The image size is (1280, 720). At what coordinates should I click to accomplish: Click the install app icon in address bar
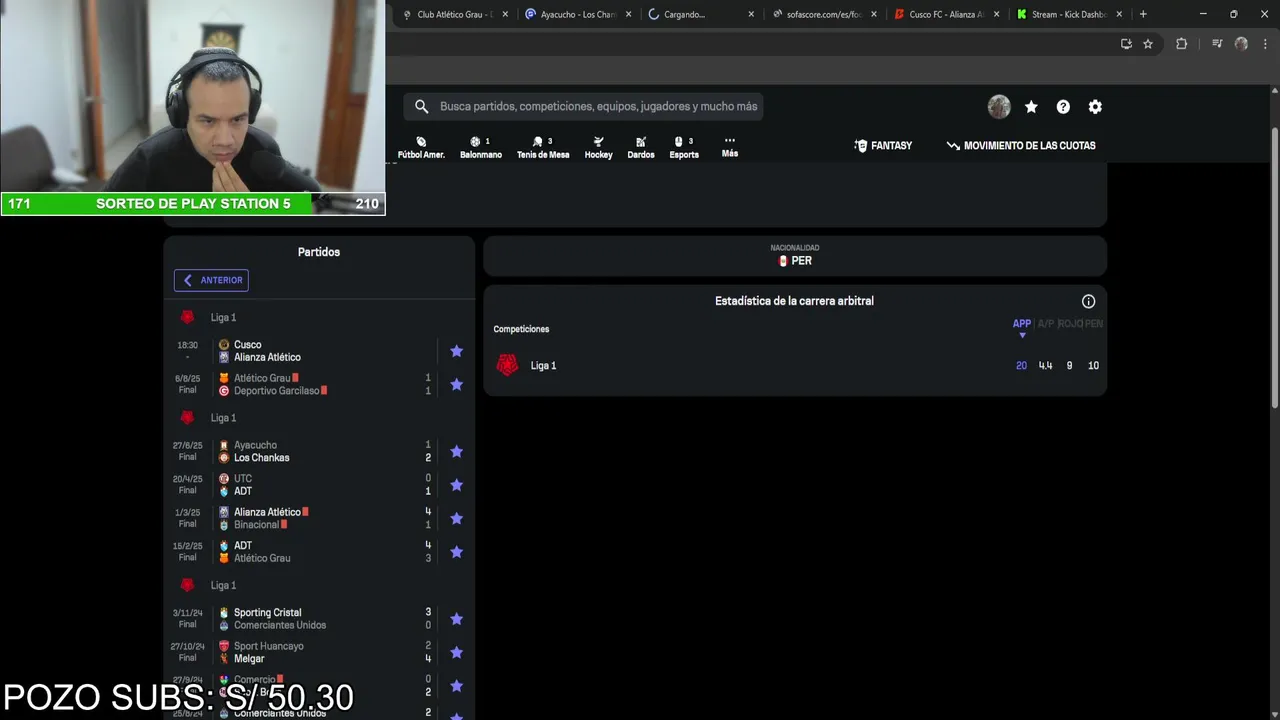point(1126,44)
